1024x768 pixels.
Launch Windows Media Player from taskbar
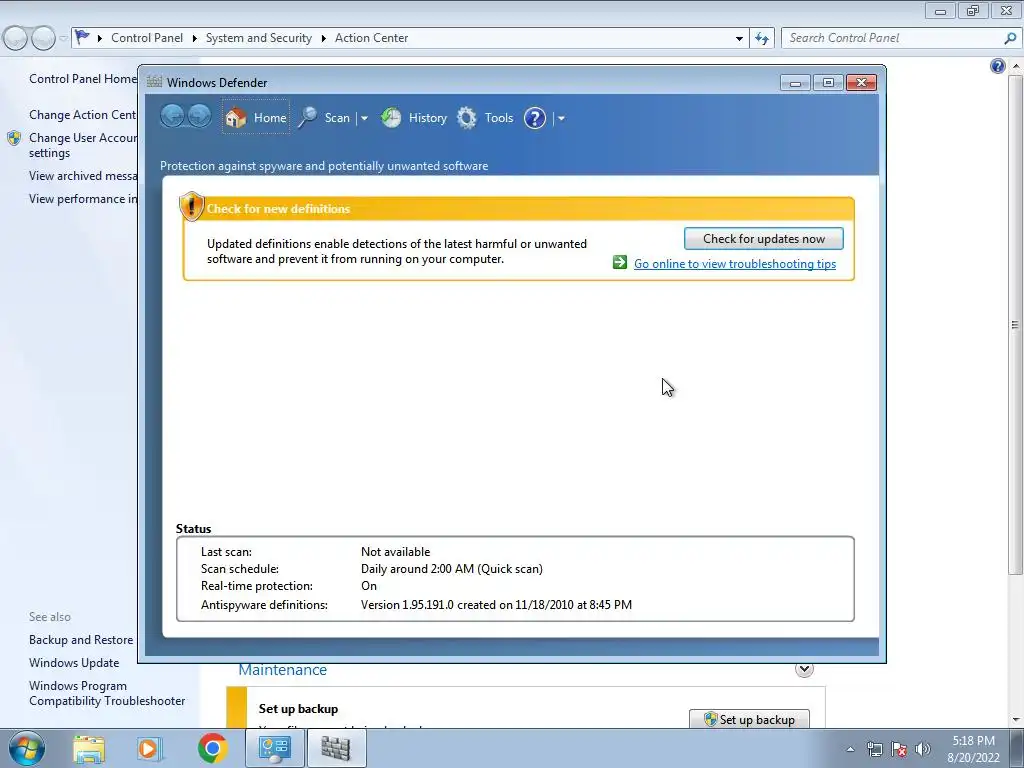(148, 748)
